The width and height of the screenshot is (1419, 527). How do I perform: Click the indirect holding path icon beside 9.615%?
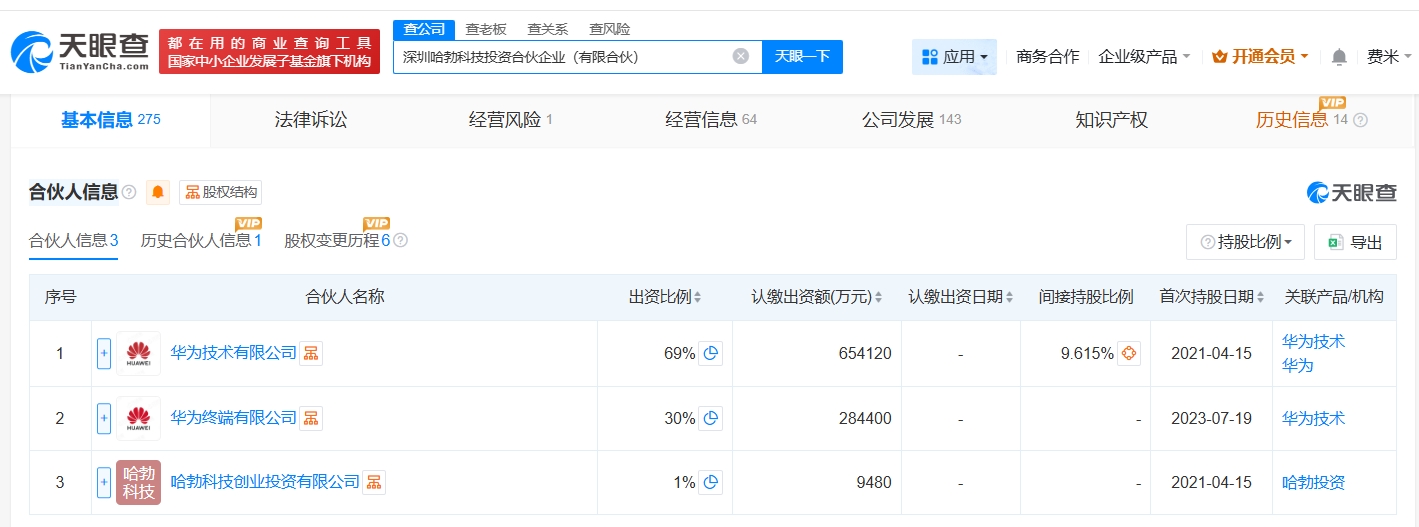pyautogui.click(x=1129, y=353)
